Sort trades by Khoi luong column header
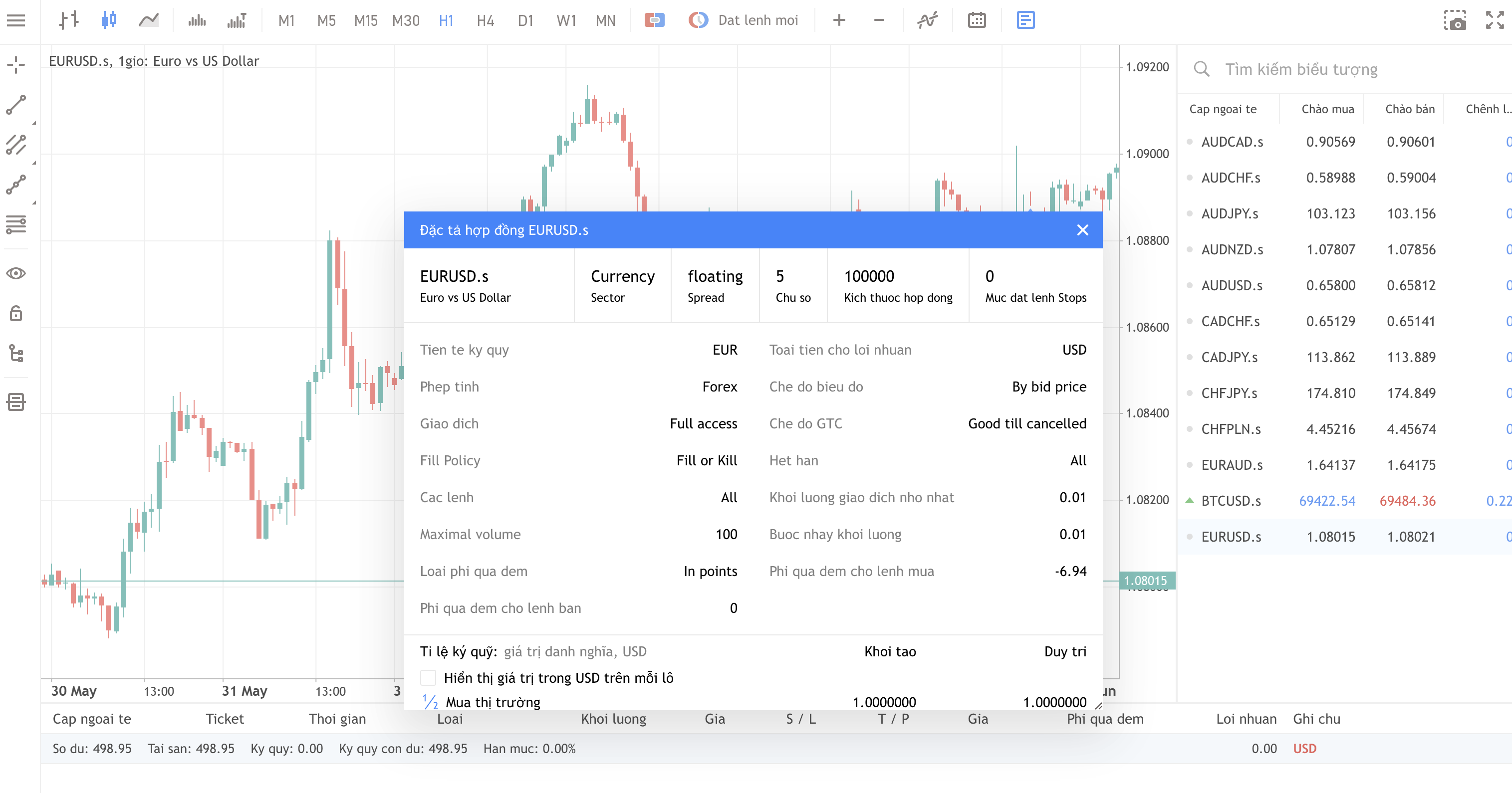The image size is (1512, 793). pos(613,719)
